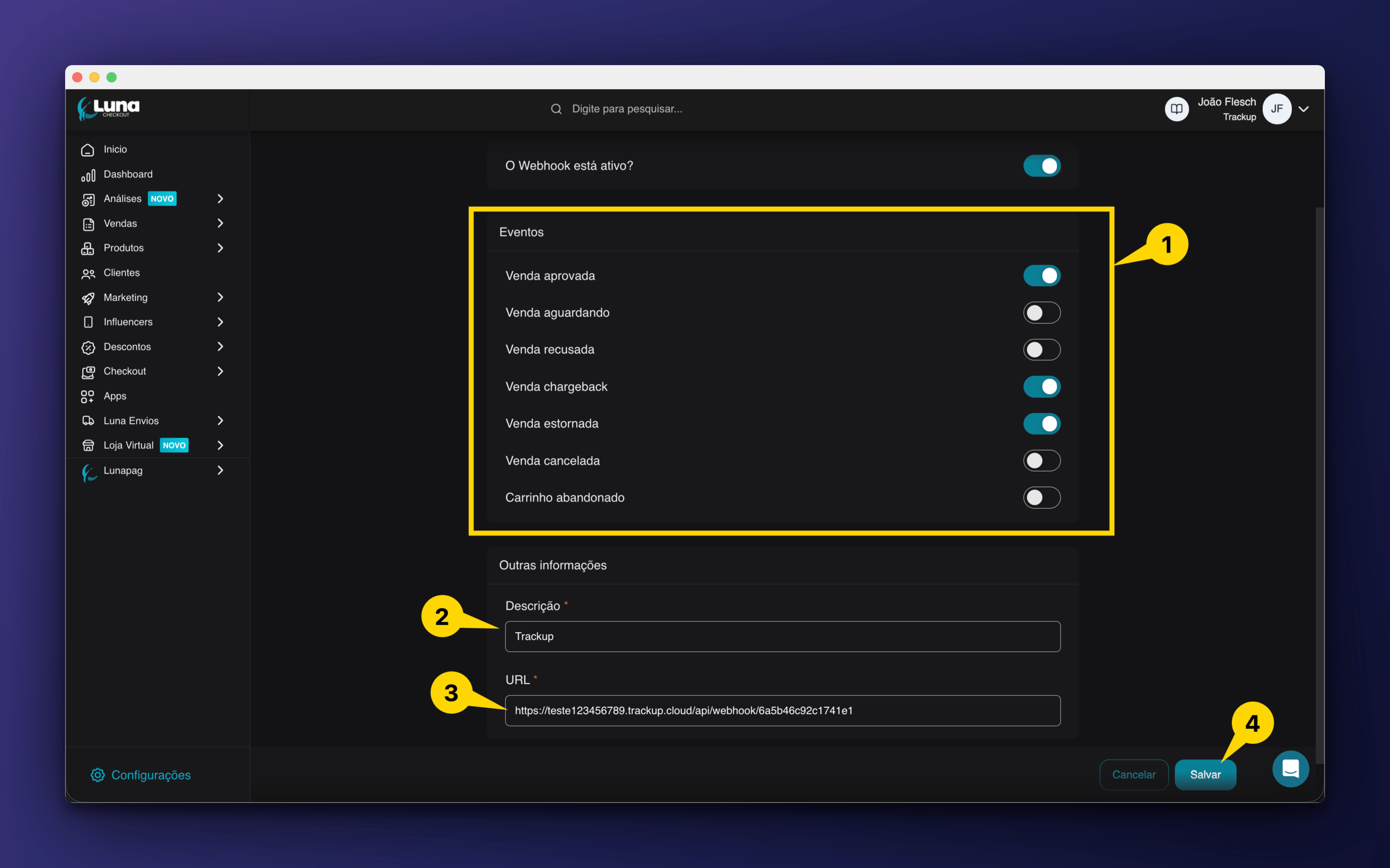Click the Descontos percent badge icon

tap(88, 347)
